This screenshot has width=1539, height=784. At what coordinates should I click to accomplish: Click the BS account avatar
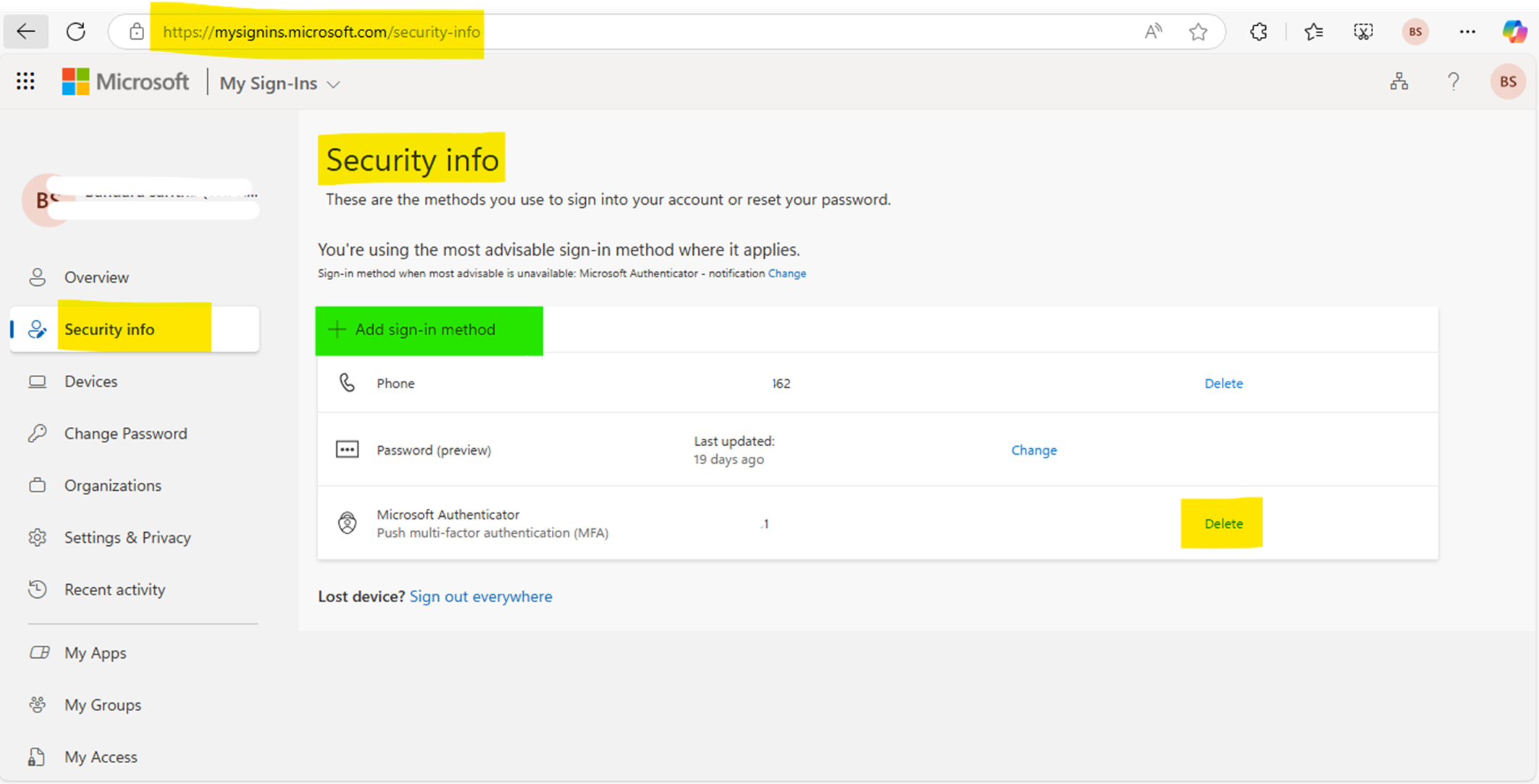click(x=1507, y=81)
